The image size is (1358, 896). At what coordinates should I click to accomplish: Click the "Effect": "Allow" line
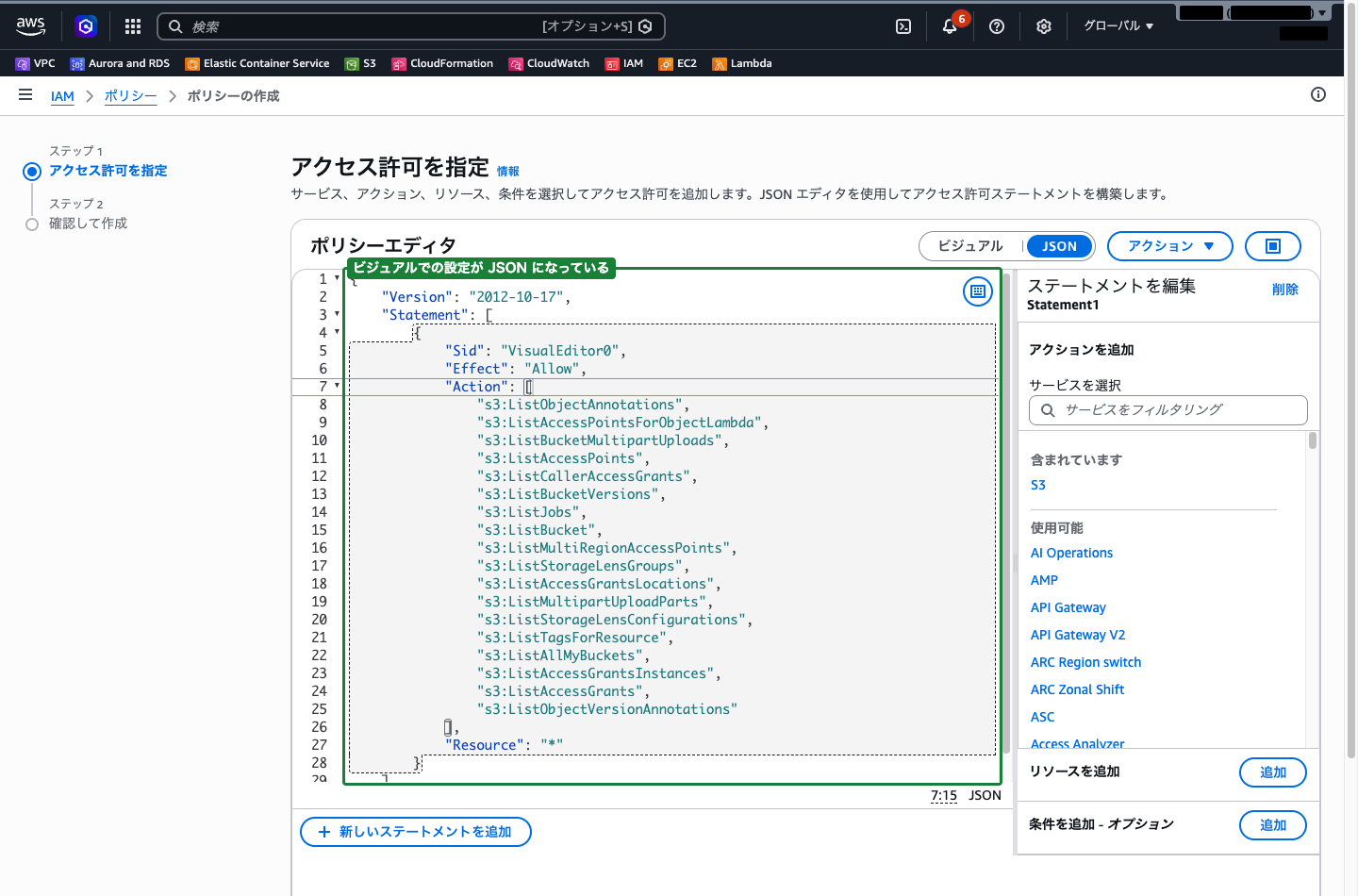tap(516, 369)
